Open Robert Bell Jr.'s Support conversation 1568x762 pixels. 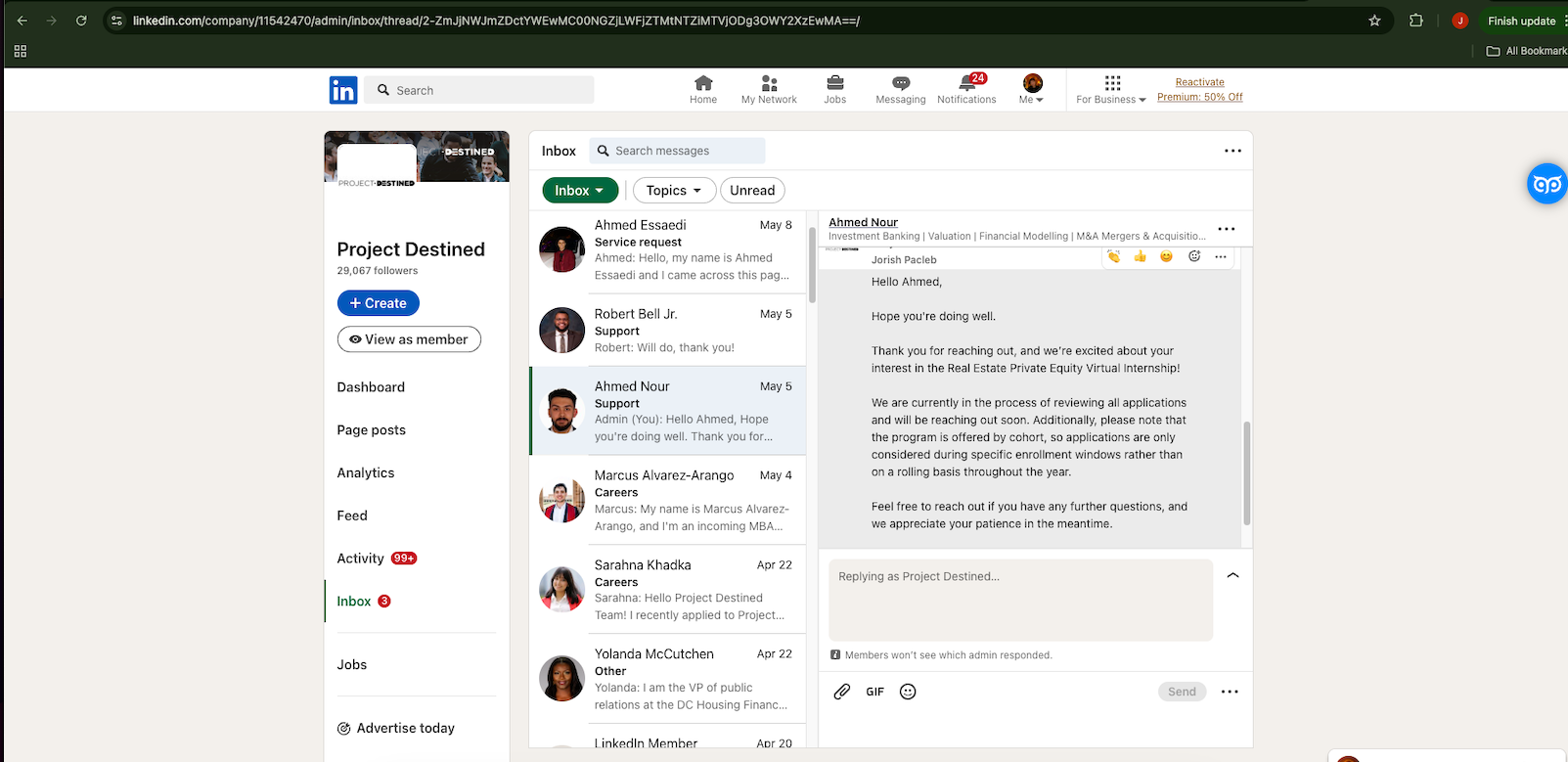668,331
